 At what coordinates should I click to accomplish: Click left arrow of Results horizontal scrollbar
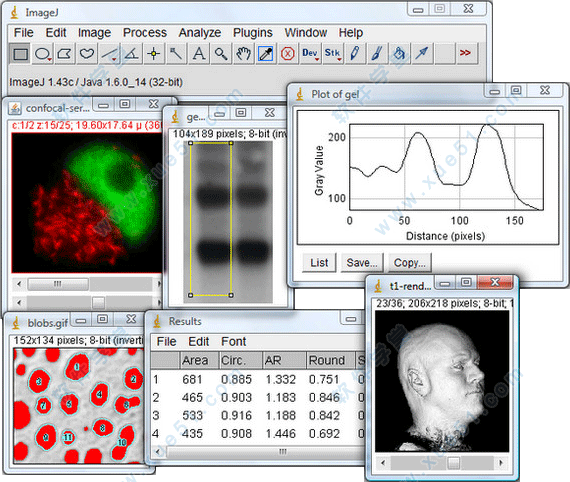coord(157,452)
